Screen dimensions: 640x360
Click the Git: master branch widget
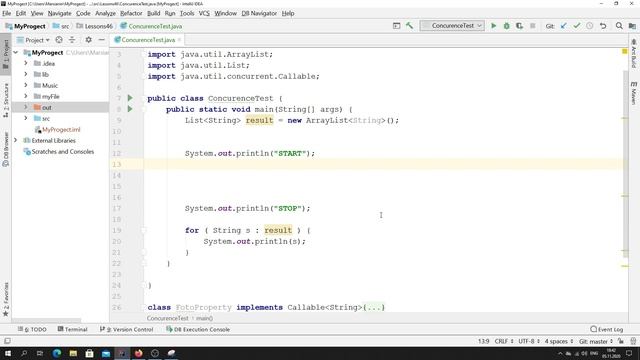tap(596, 341)
